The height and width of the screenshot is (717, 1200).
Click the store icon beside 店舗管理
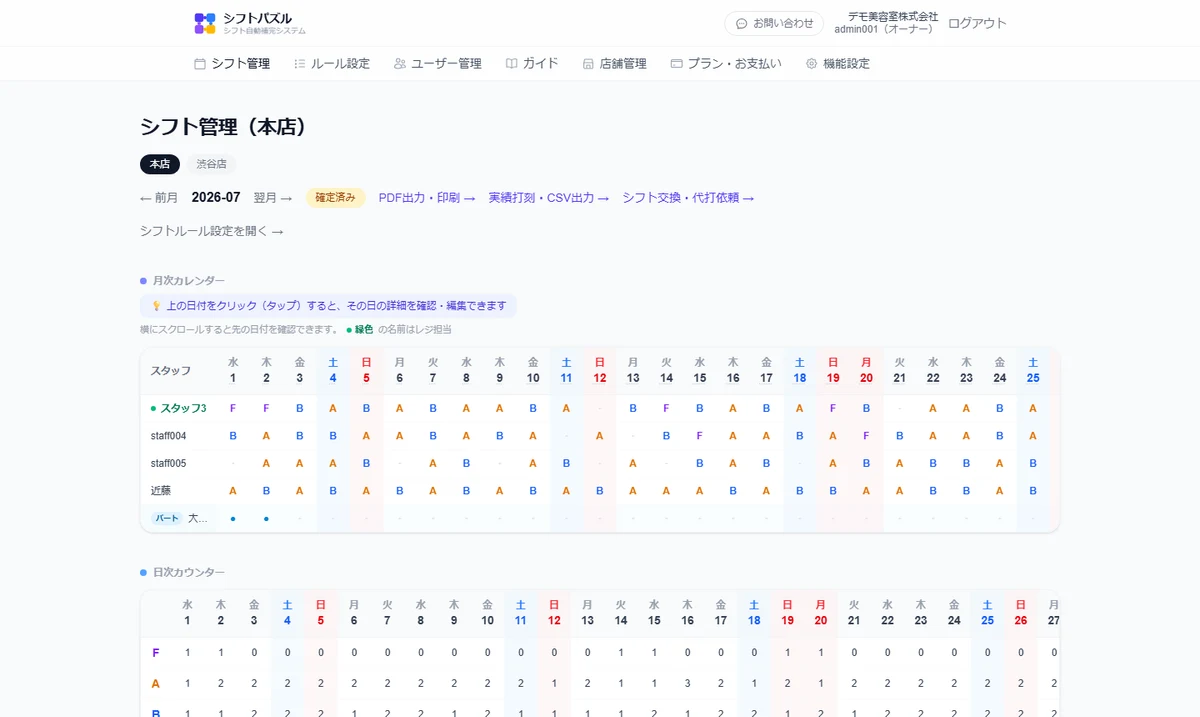pos(588,63)
